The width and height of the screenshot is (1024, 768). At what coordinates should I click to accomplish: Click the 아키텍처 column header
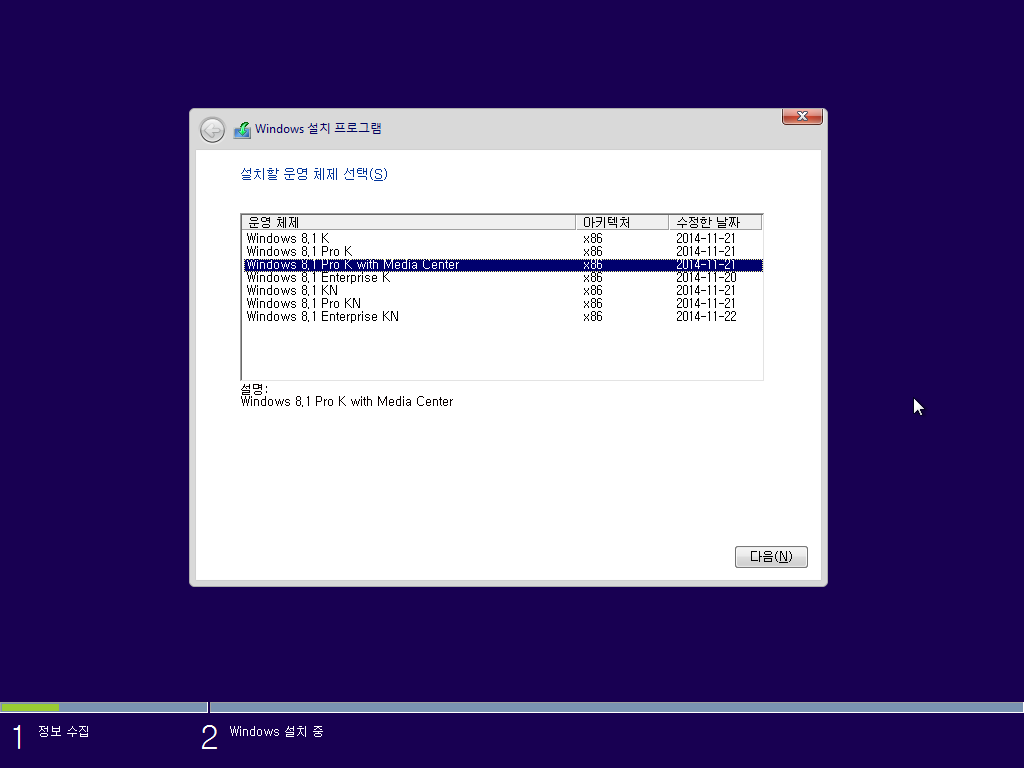pyautogui.click(x=622, y=223)
